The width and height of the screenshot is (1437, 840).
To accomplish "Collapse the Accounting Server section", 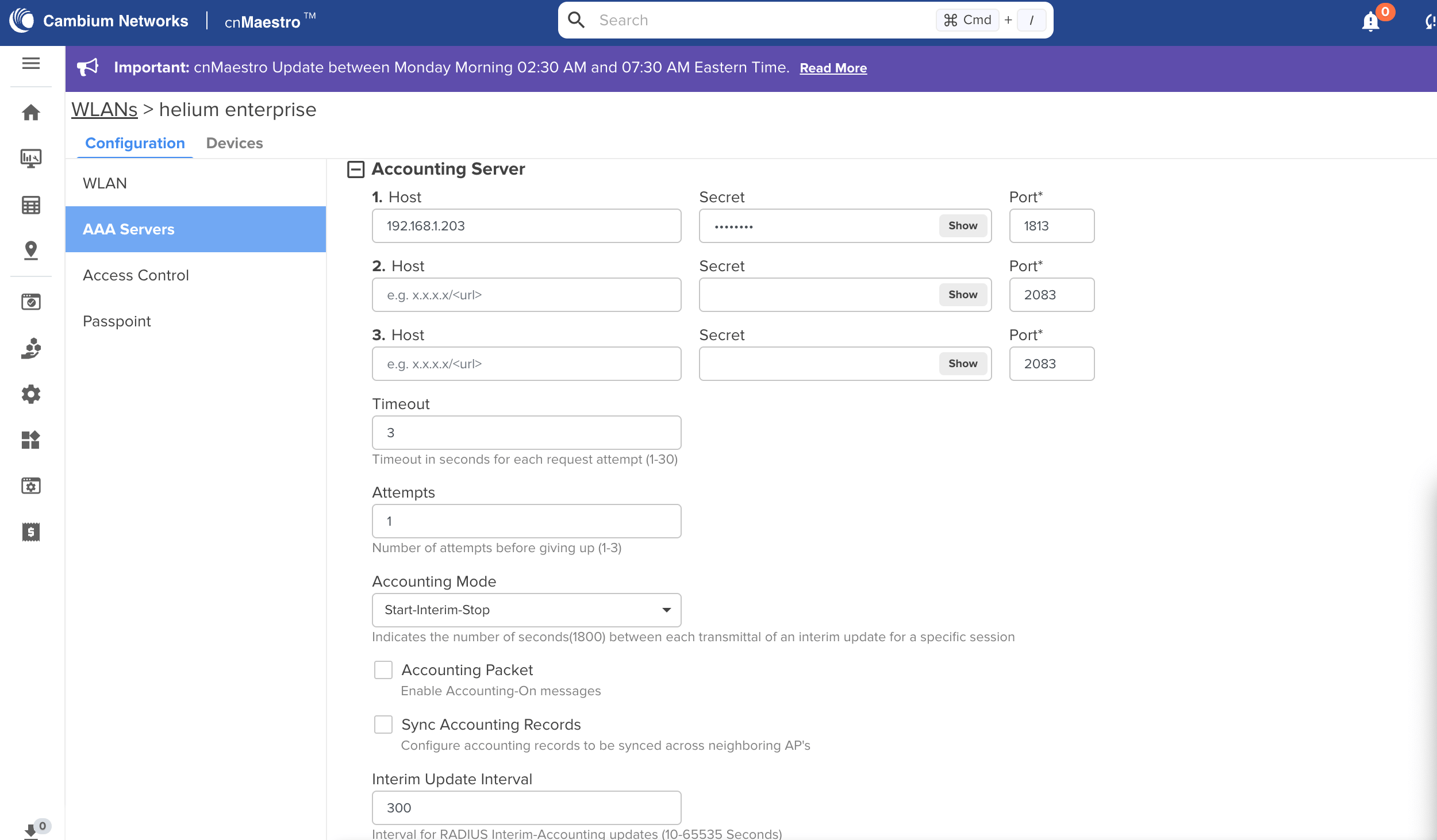I will 356,169.
